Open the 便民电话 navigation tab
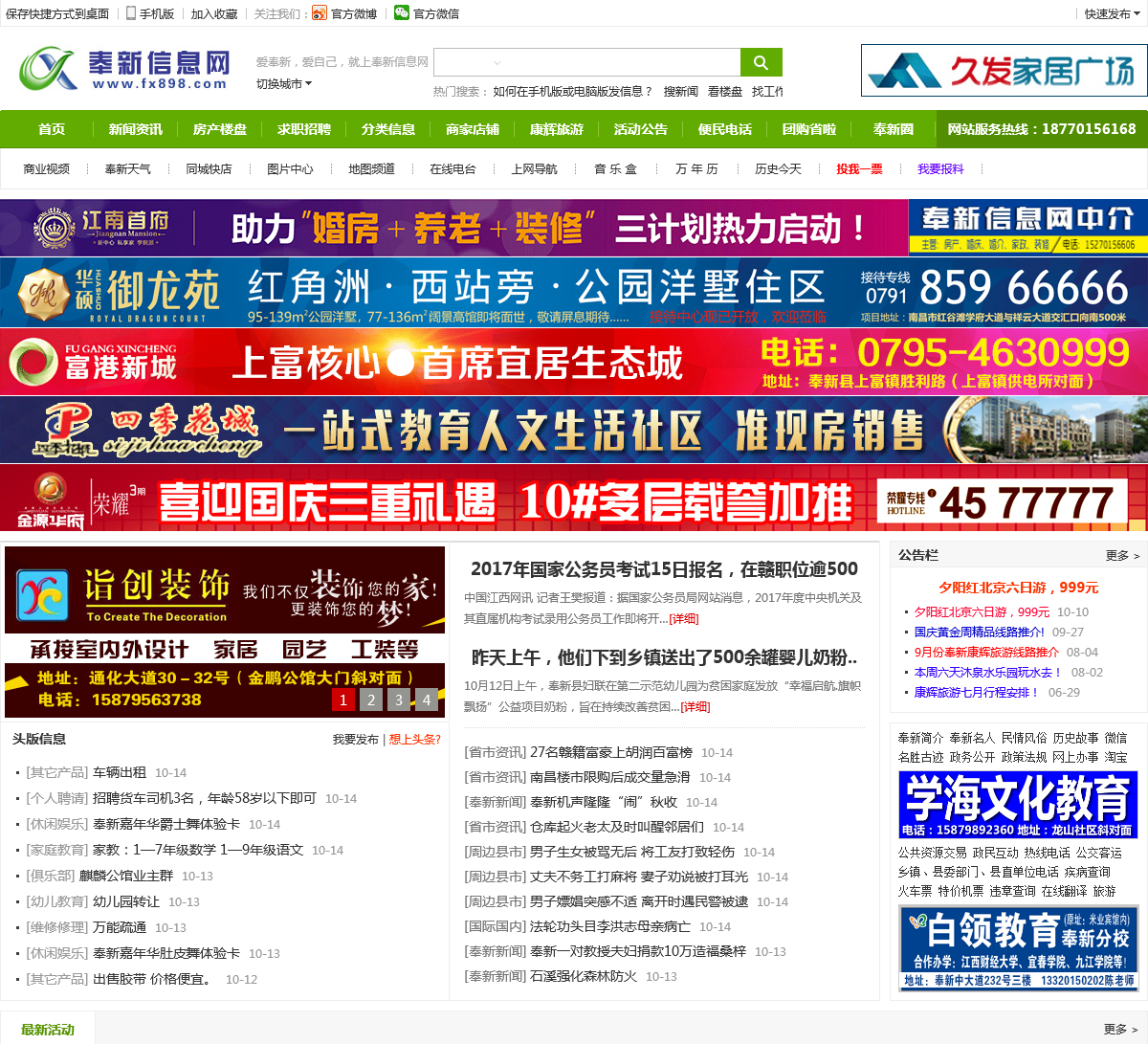 point(724,129)
